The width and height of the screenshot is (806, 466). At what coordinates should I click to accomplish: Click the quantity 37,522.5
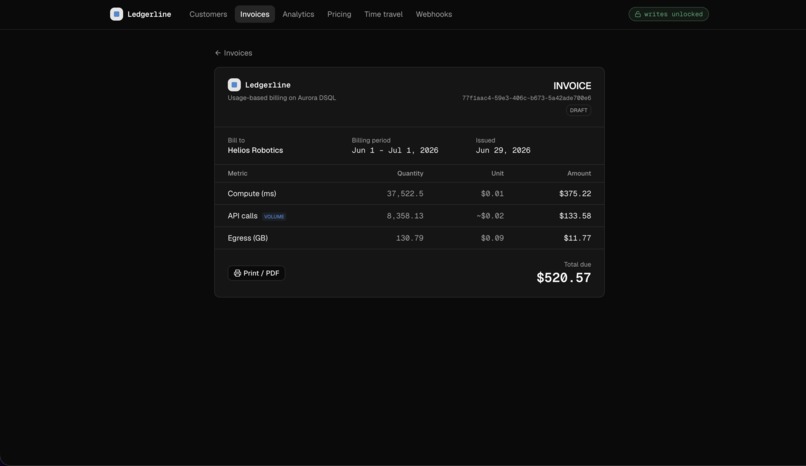click(405, 194)
